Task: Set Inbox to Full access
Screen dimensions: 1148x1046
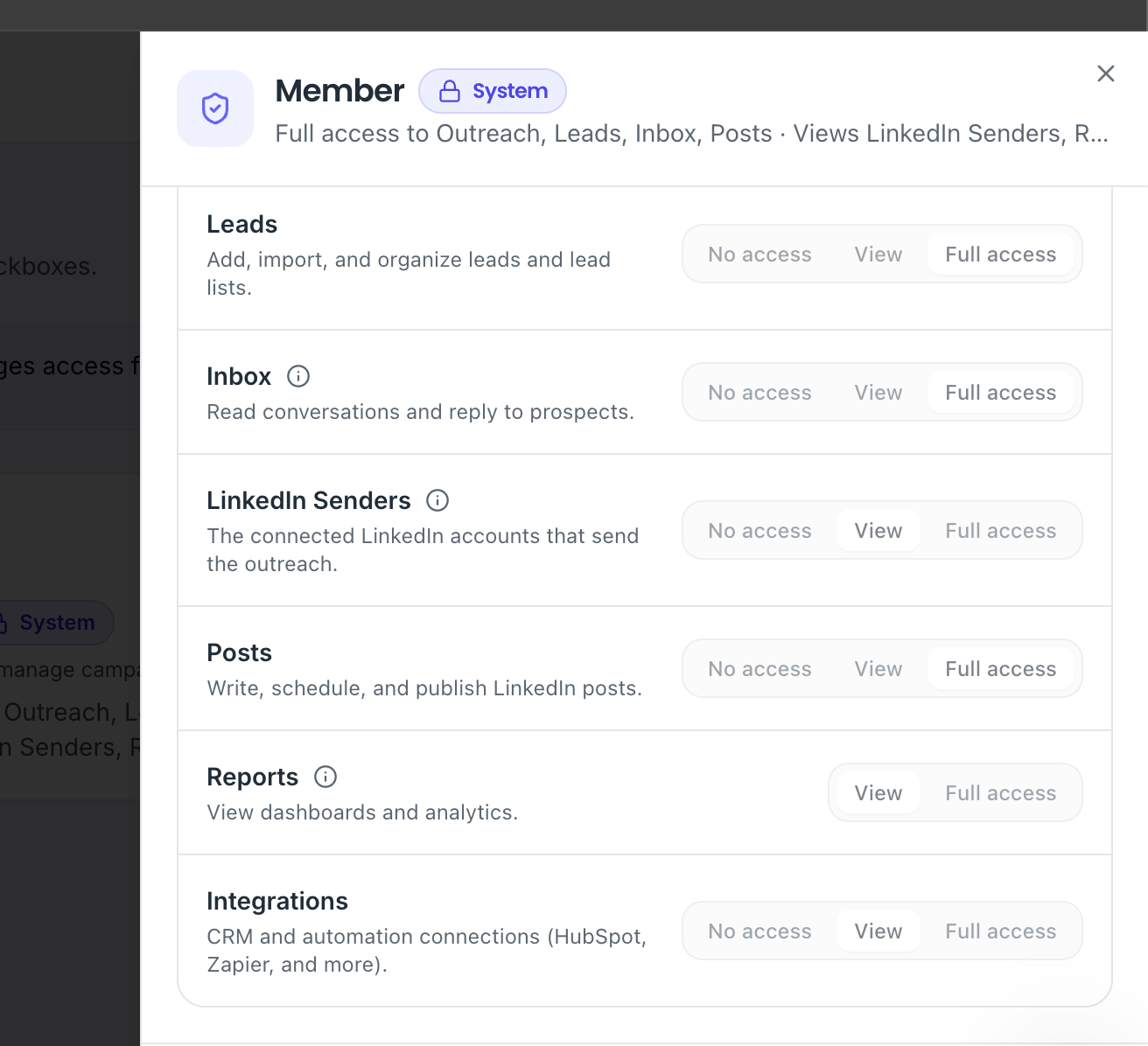Action: pos(1001,393)
